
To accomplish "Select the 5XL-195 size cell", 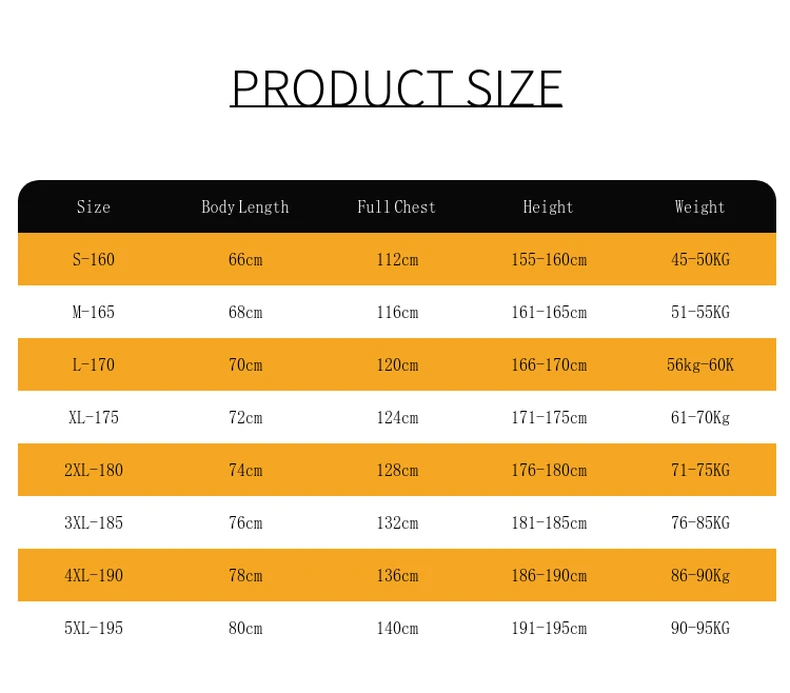I will 93,628.
